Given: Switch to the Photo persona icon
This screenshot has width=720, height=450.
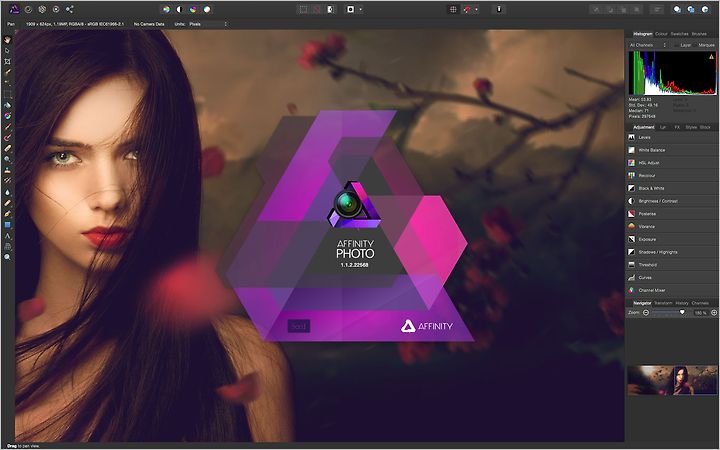Looking at the screenshot, I should coord(14,9).
